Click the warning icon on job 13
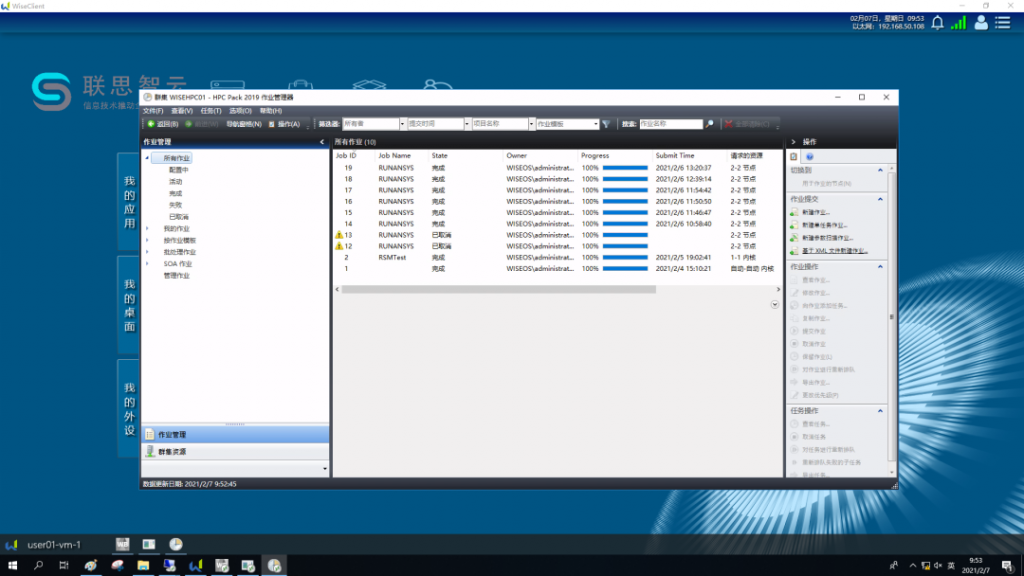1024x576 pixels. (x=339, y=235)
